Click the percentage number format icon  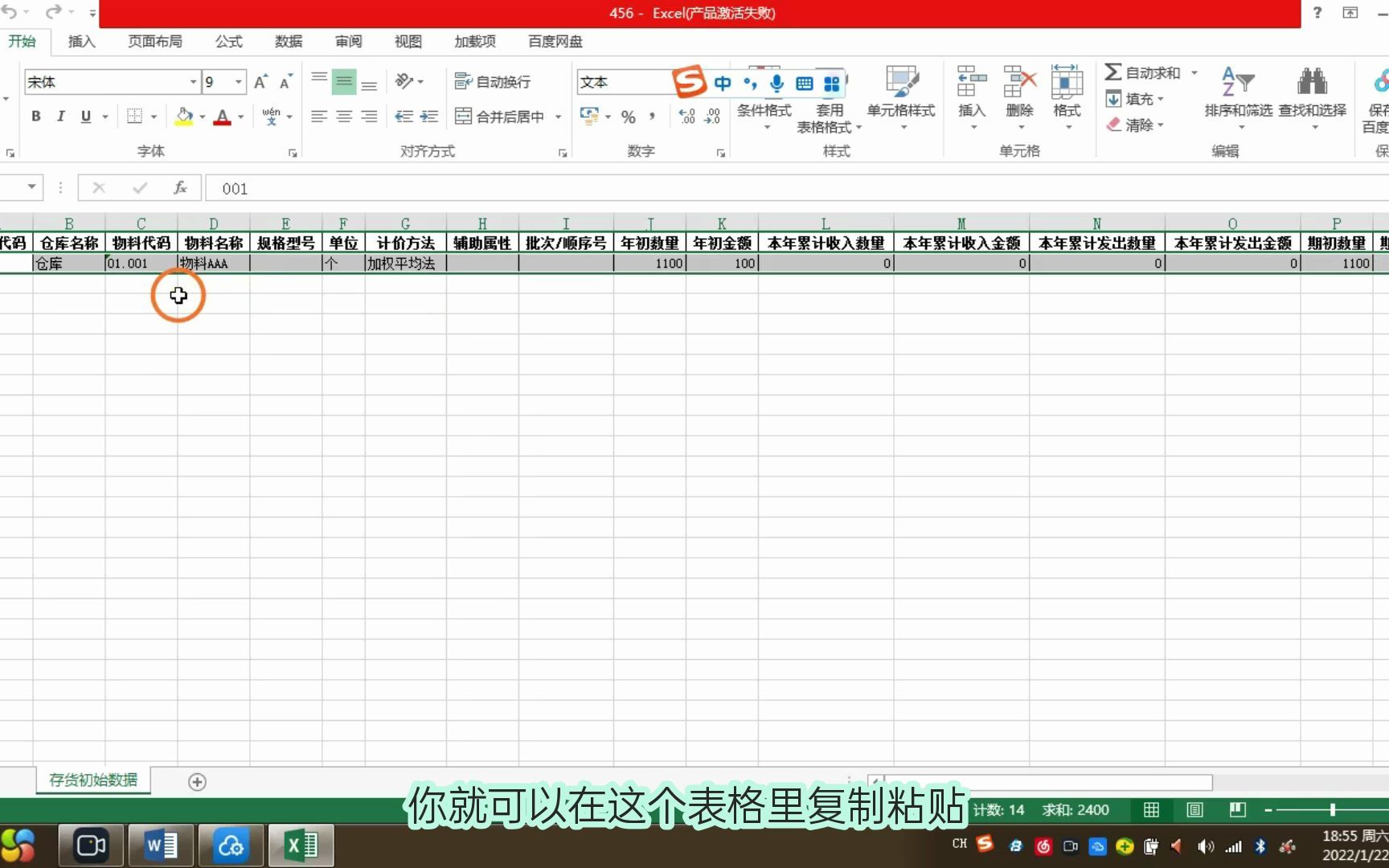point(628,117)
